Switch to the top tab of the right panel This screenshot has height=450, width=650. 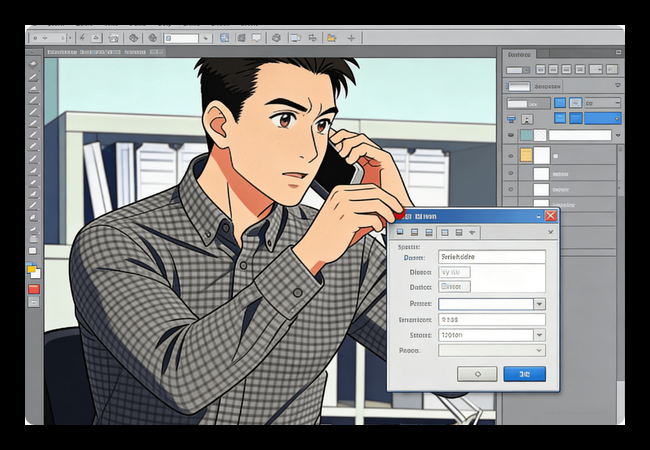(520, 54)
